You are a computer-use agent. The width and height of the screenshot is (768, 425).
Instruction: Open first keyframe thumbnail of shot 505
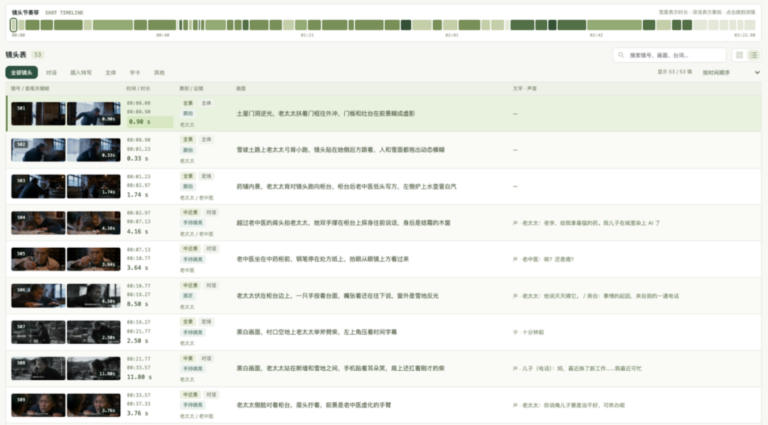(x=38, y=260)
